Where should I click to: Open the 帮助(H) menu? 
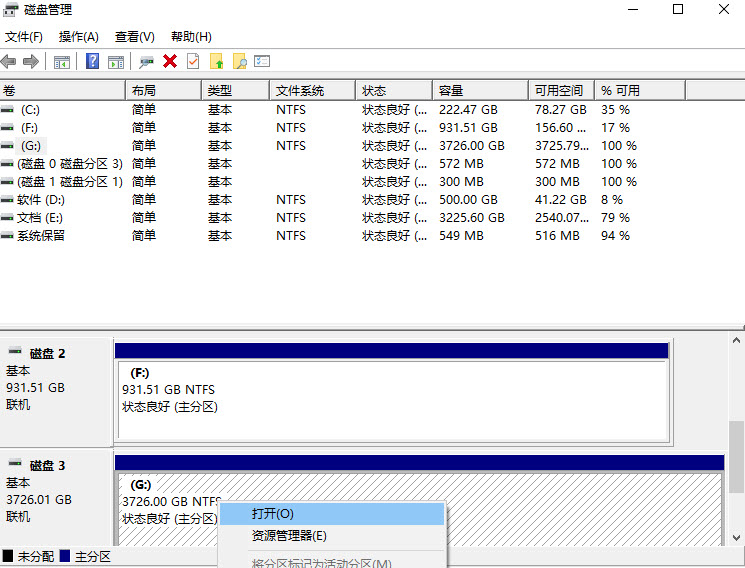tap(191, 37)
